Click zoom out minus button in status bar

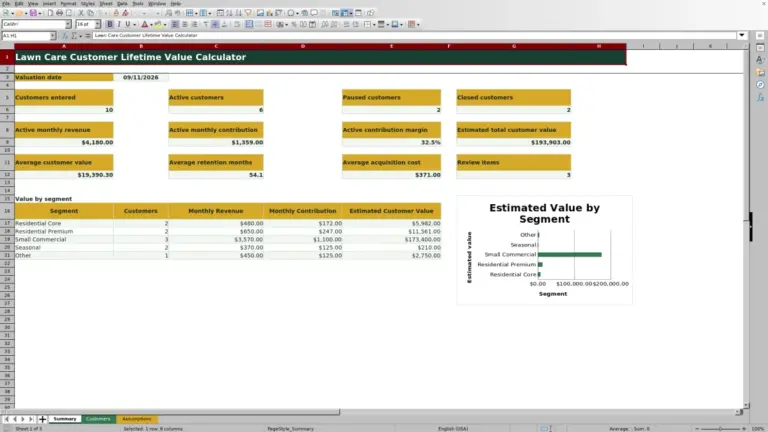[x=697, y=429]
